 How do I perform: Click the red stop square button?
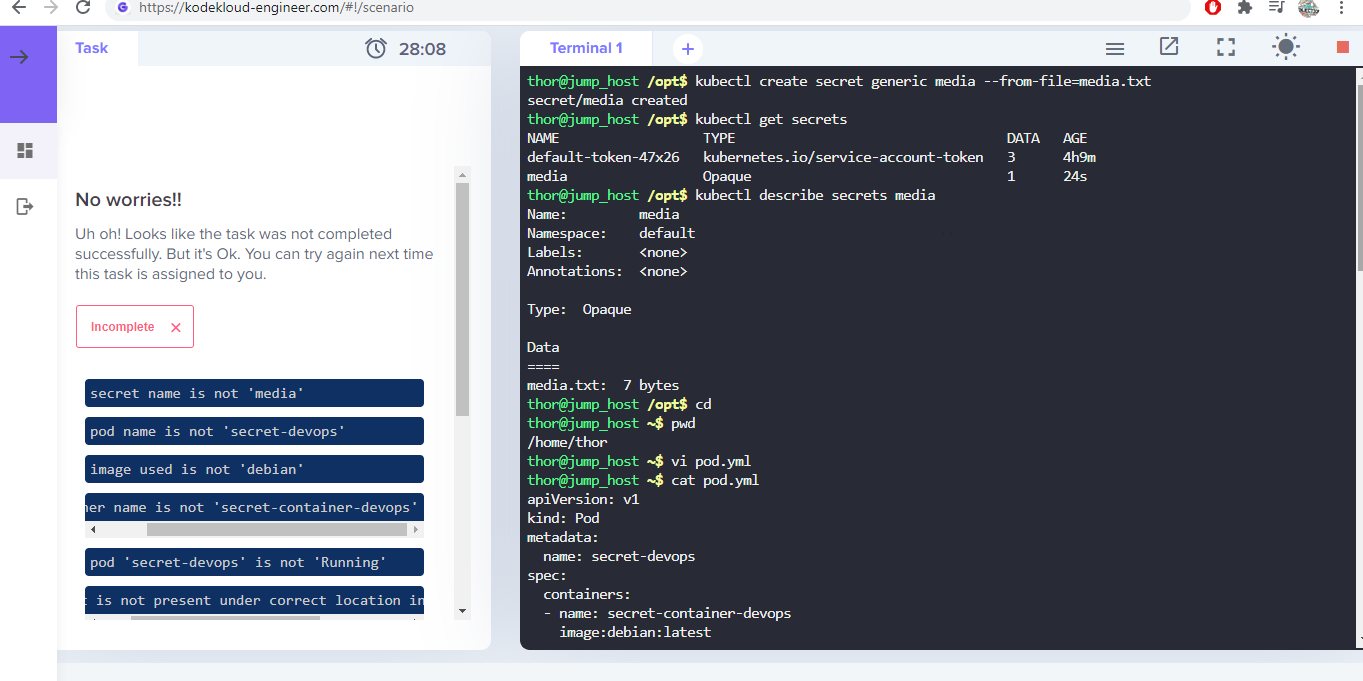click(1342, 47)
